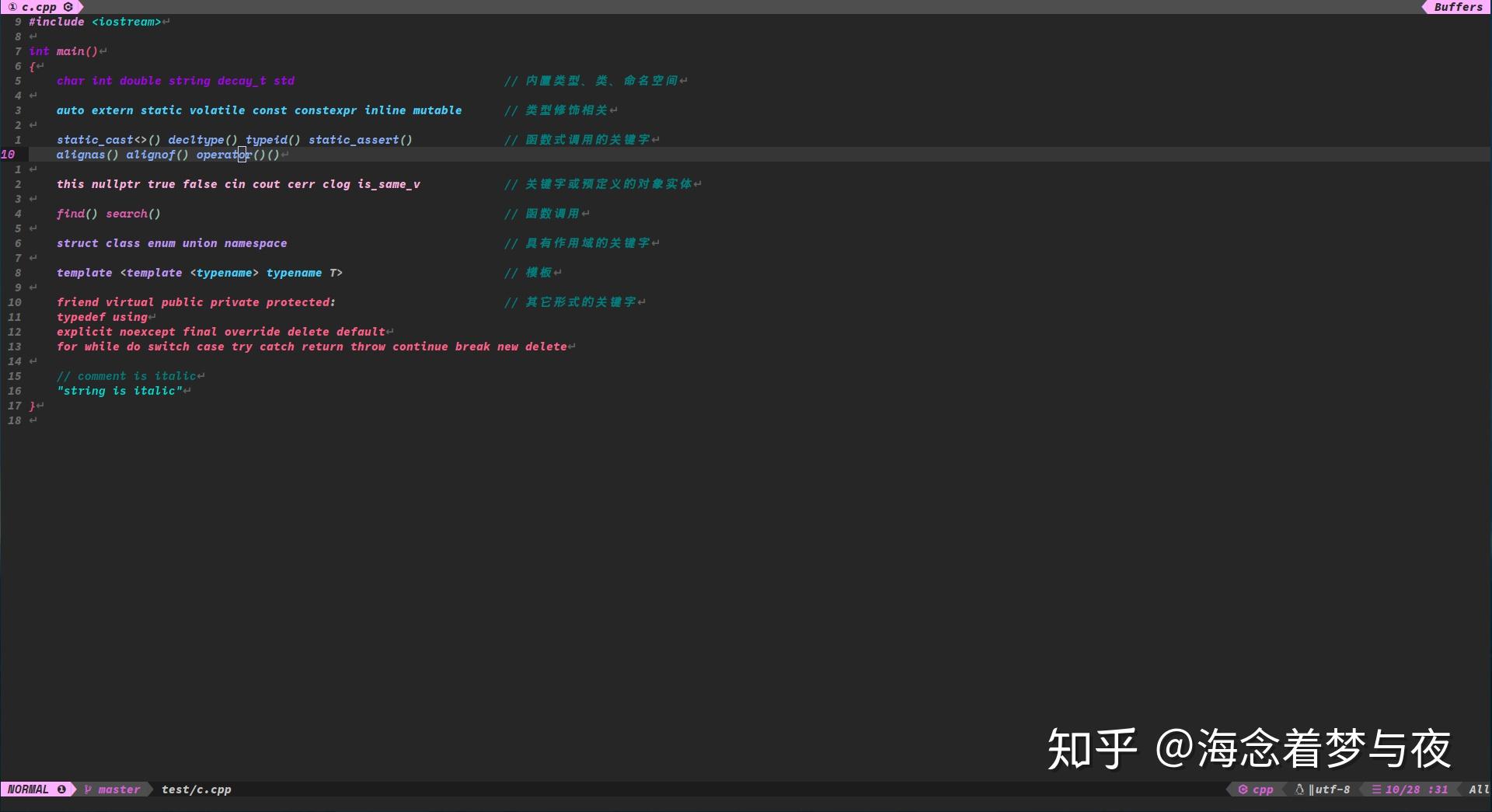
Task: Click the C++ filetype icon on the c.cpp tab
Action: click(69, 7)
